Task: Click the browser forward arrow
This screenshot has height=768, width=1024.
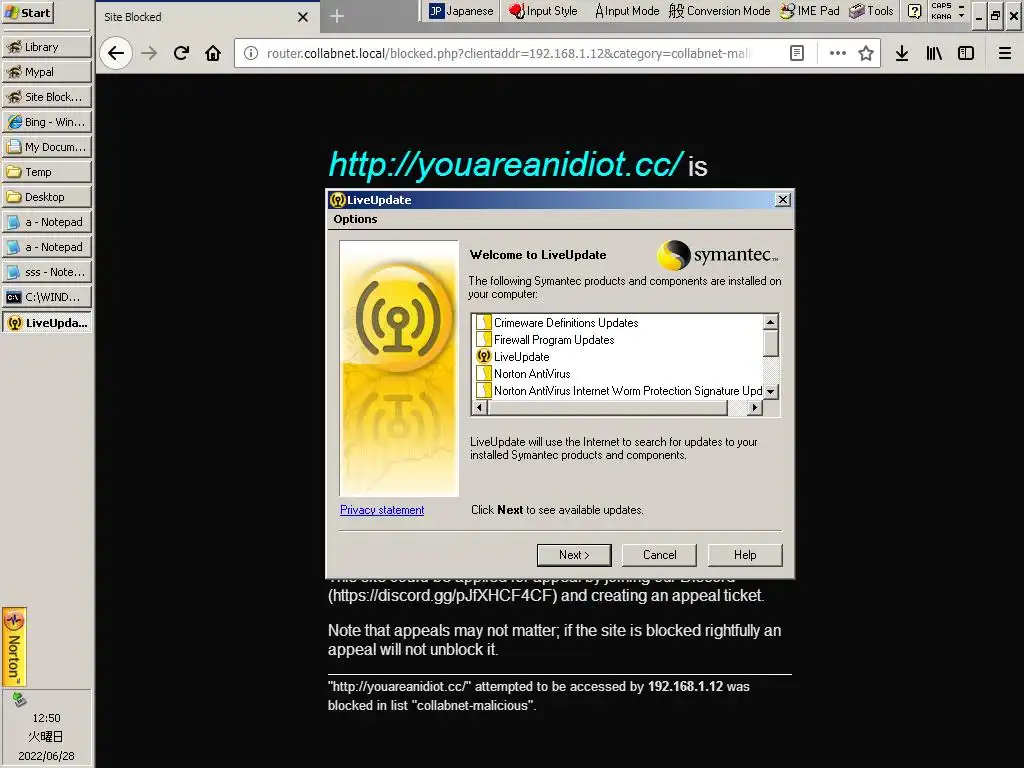Action: tap(149, 54)
